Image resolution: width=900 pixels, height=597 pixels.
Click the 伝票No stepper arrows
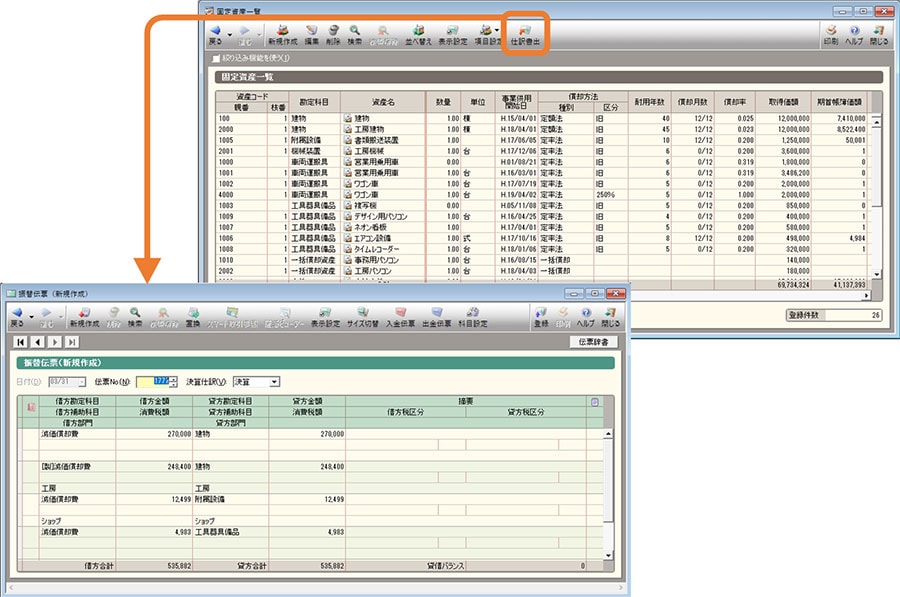click(x=174, y=382)
